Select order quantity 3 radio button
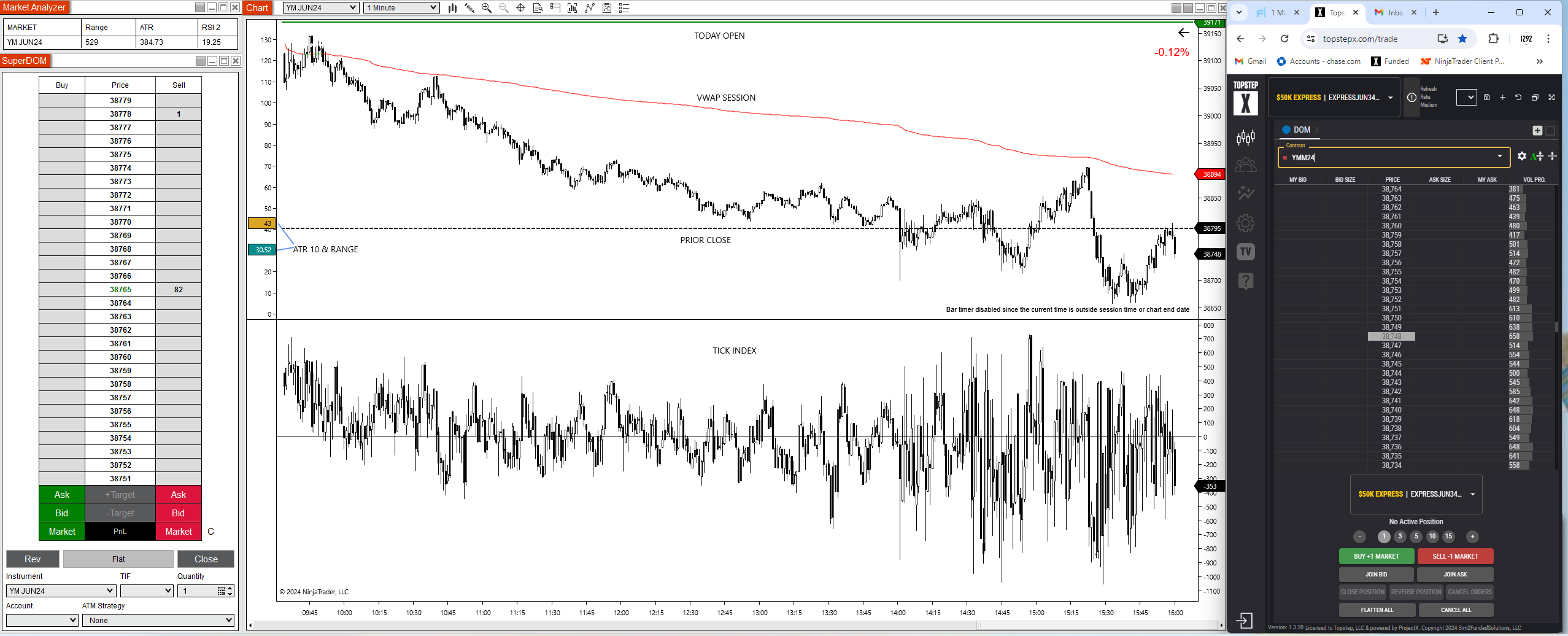 1400,537
